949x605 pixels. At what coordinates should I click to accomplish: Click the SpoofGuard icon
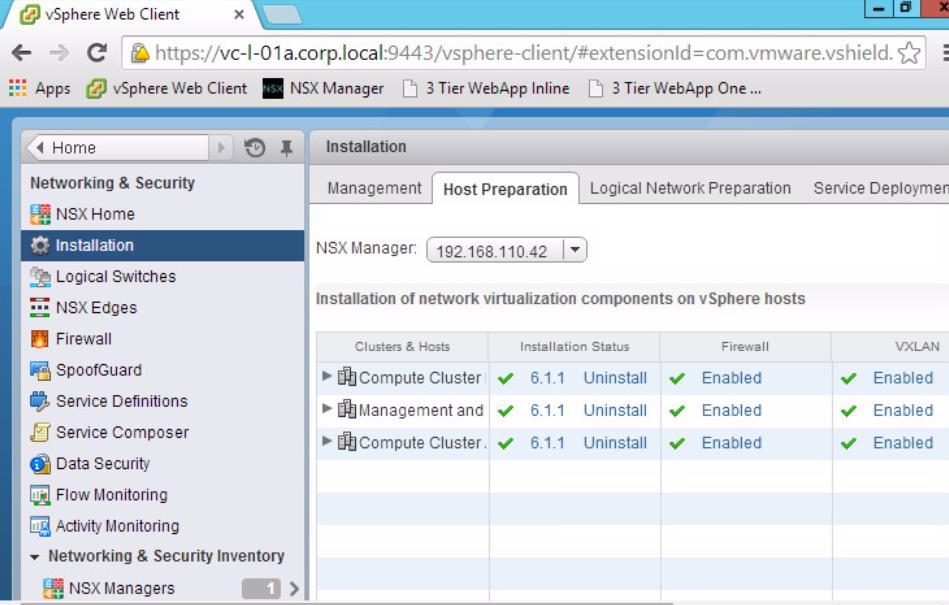point(40,370)
